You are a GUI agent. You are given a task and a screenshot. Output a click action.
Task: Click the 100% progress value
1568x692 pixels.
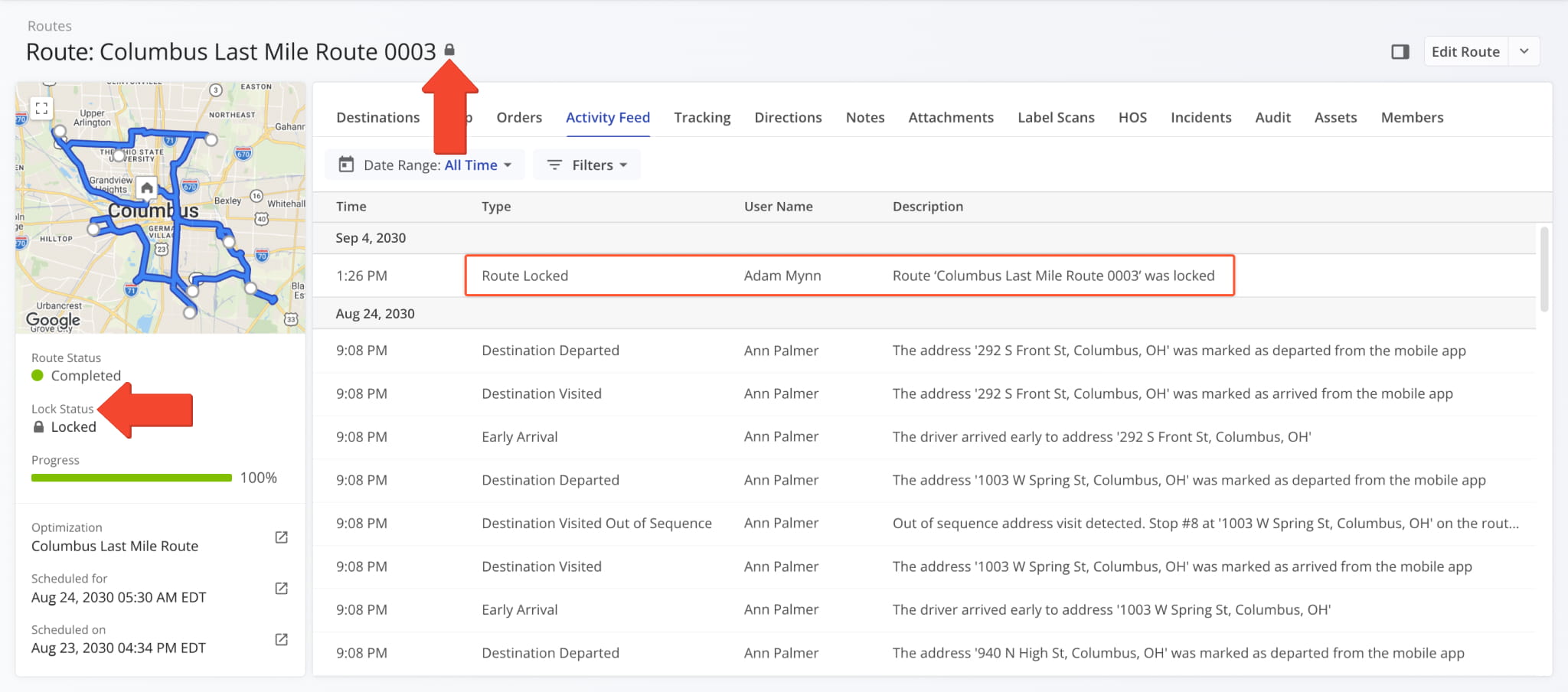(259, 478)
